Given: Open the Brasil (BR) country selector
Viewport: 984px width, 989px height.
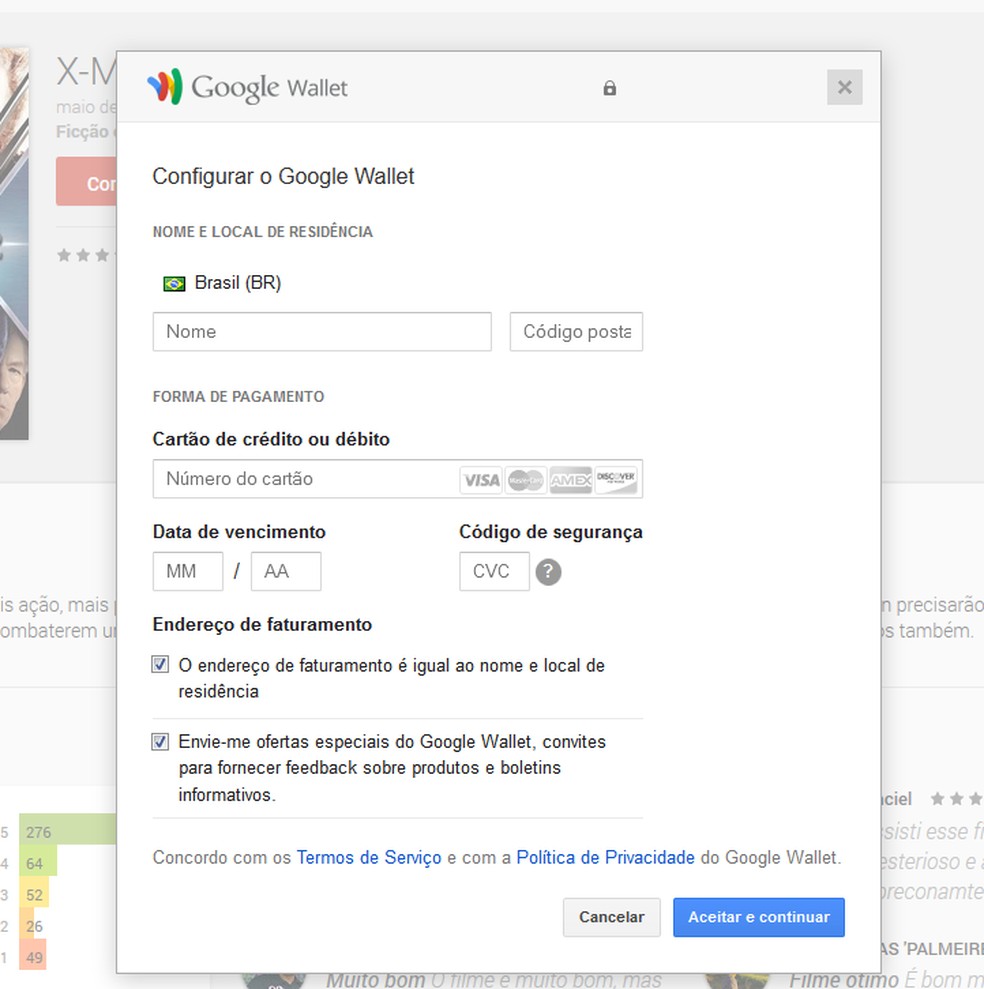Looking at the screenshot, I should (222, 283).
